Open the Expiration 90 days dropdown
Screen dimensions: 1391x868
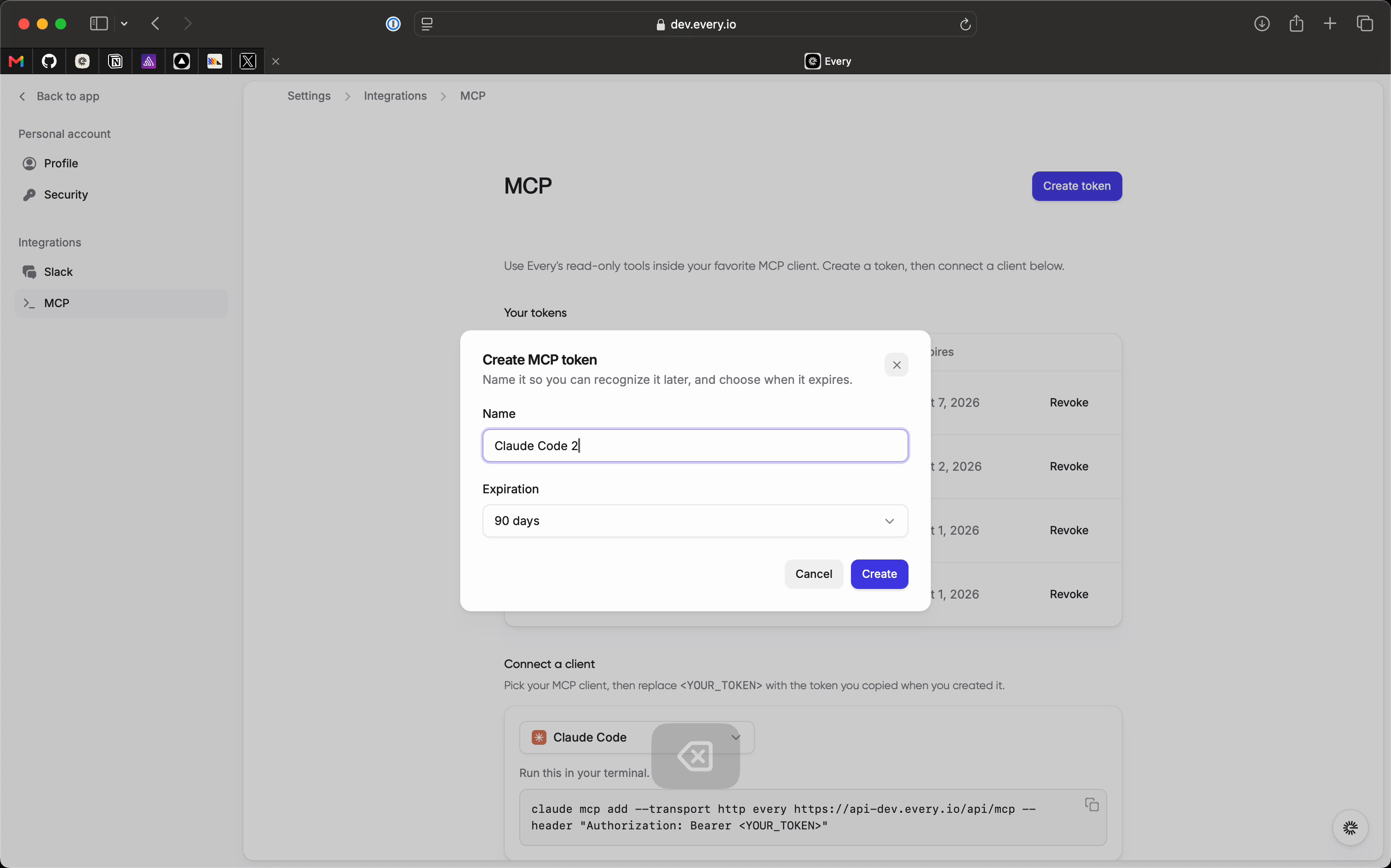coord(695,521)
